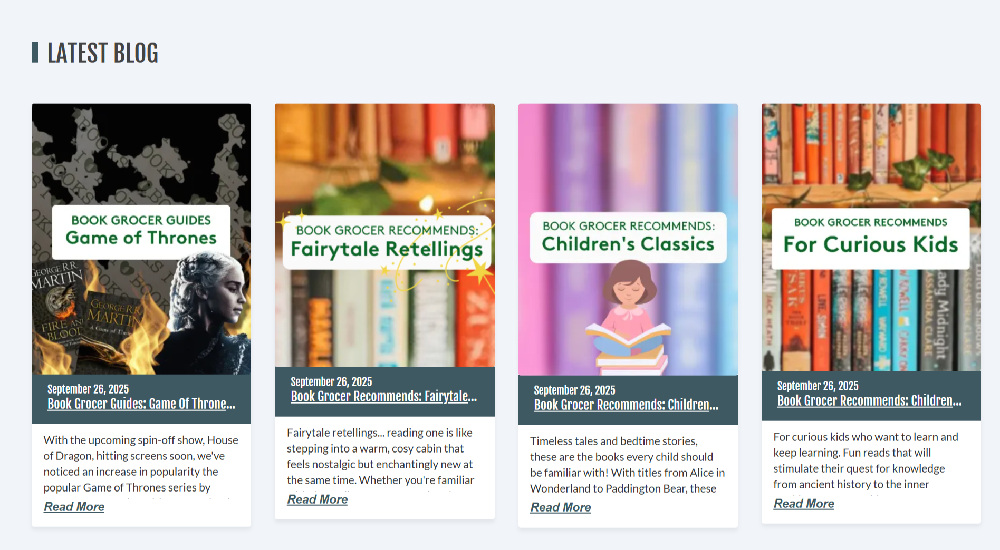This screenshot has height=550, width=1000.
Task: Click Read More on Game of Thrones post
Action: (74, 507)
